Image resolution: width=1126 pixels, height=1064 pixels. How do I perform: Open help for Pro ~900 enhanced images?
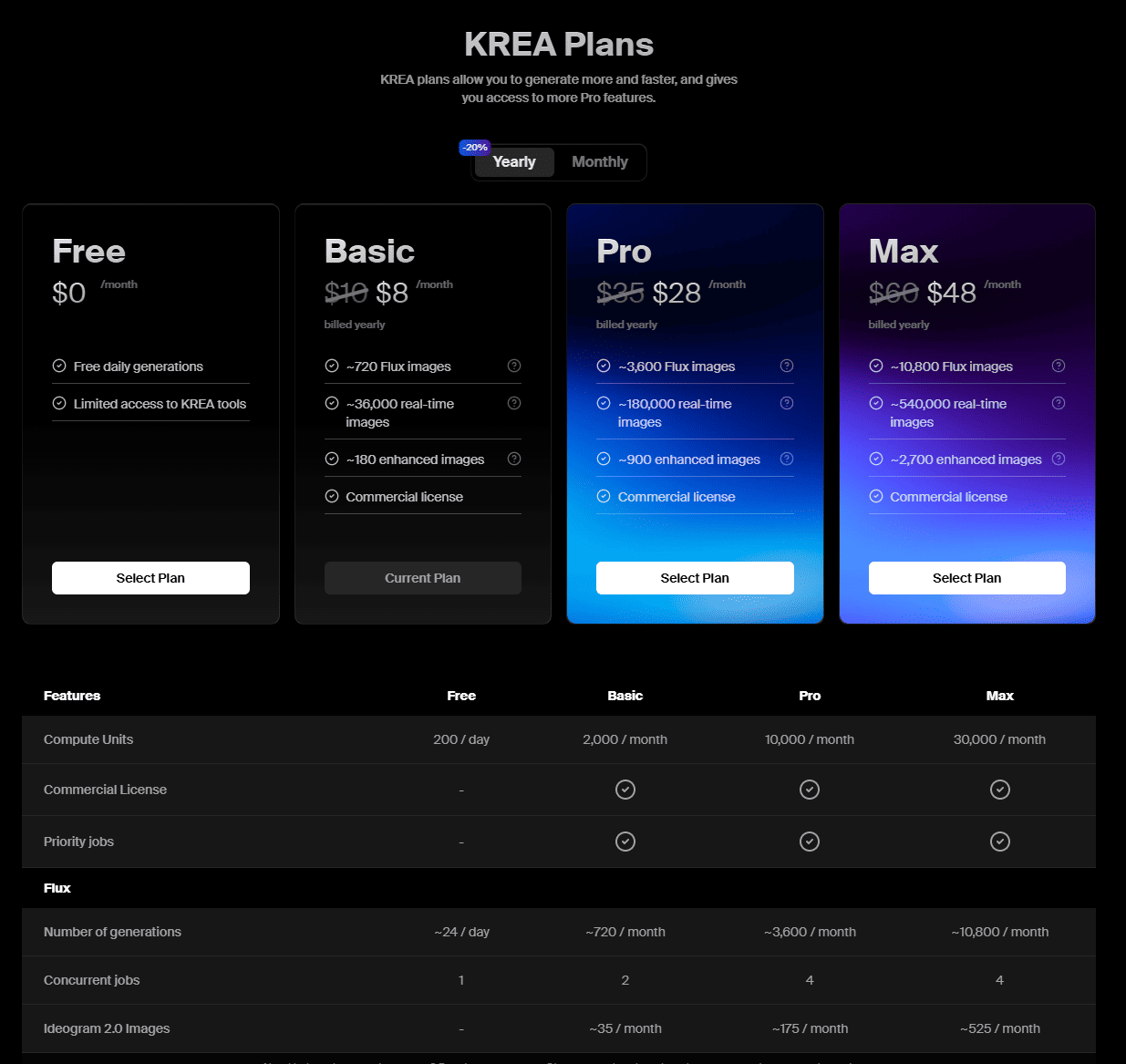787,459
